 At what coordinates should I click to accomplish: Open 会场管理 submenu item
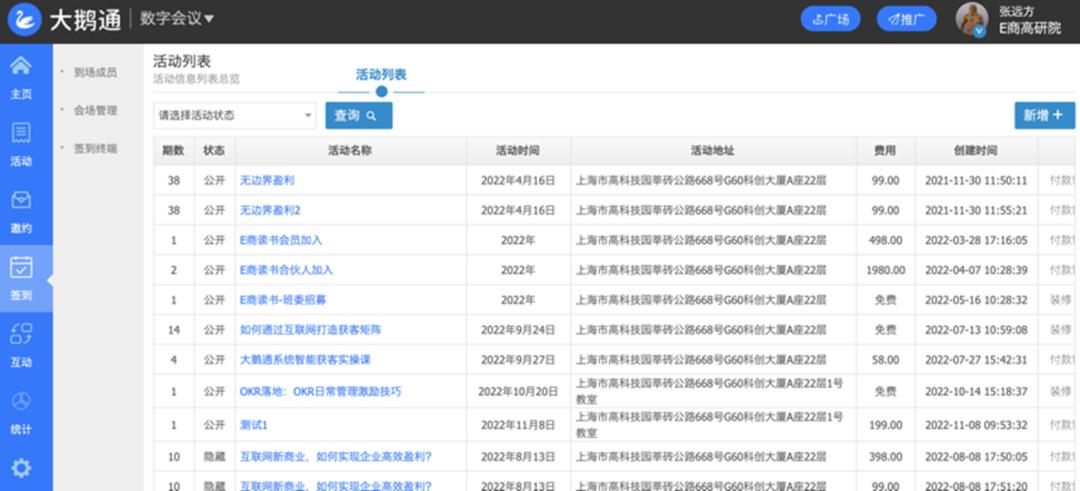click(96, 110)
